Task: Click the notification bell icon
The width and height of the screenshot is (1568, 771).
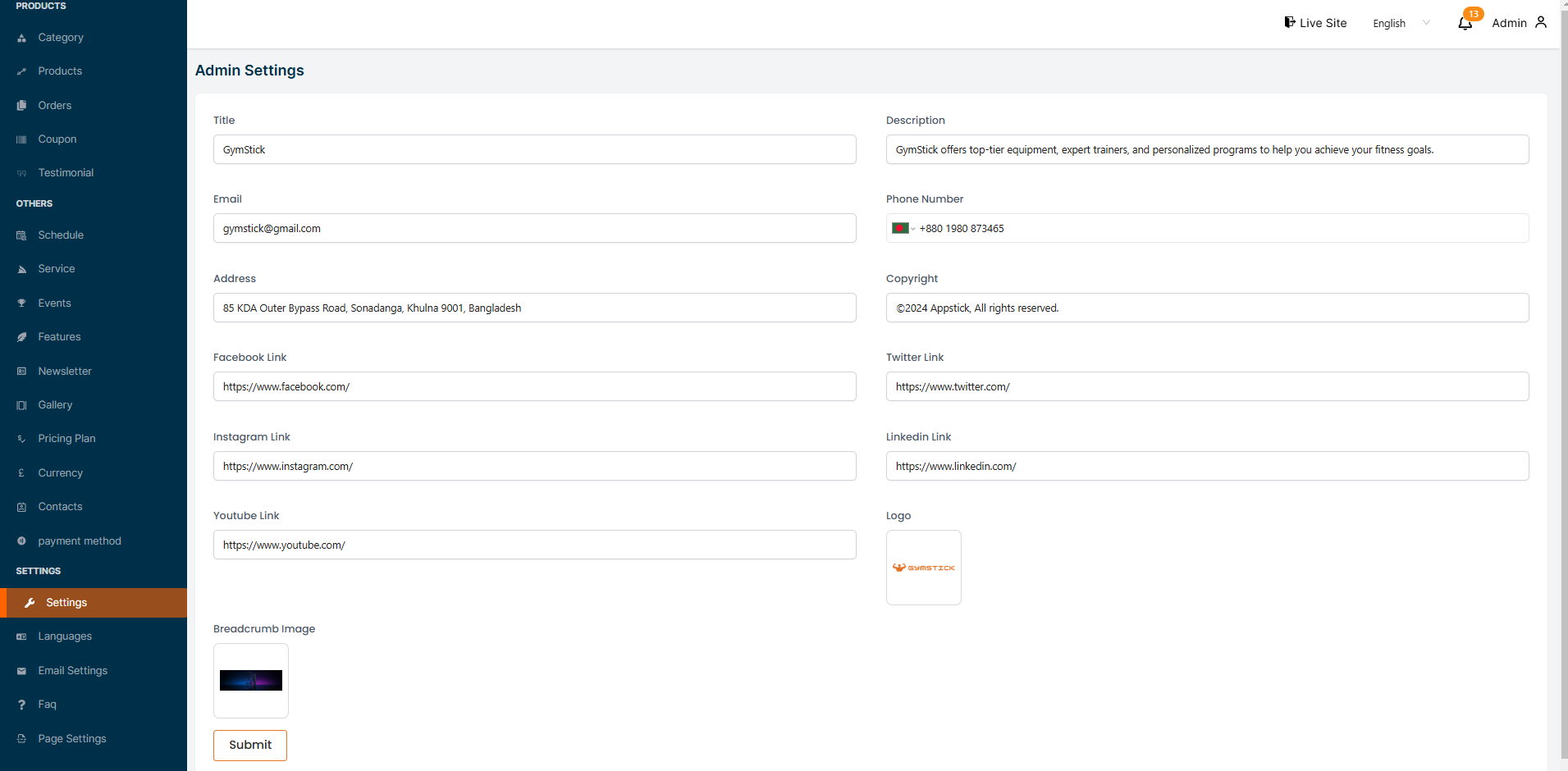Action: (x=1465, y=23)
